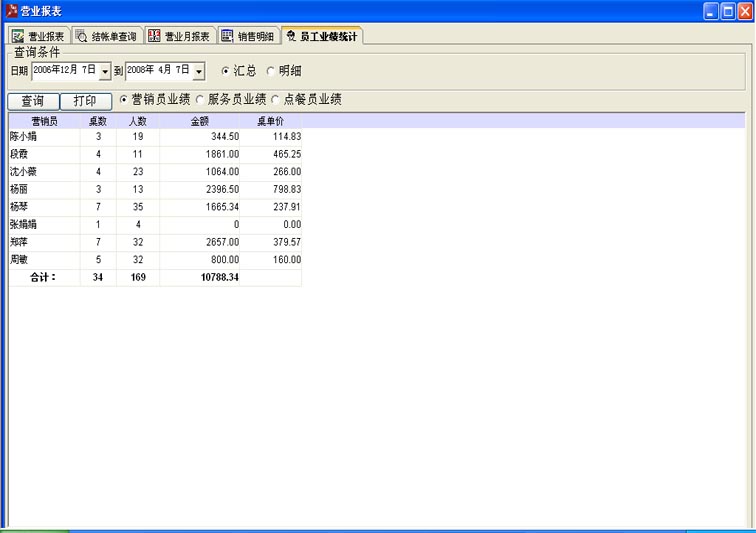Click the 桌单价 column header

click(x=270, y=121)
